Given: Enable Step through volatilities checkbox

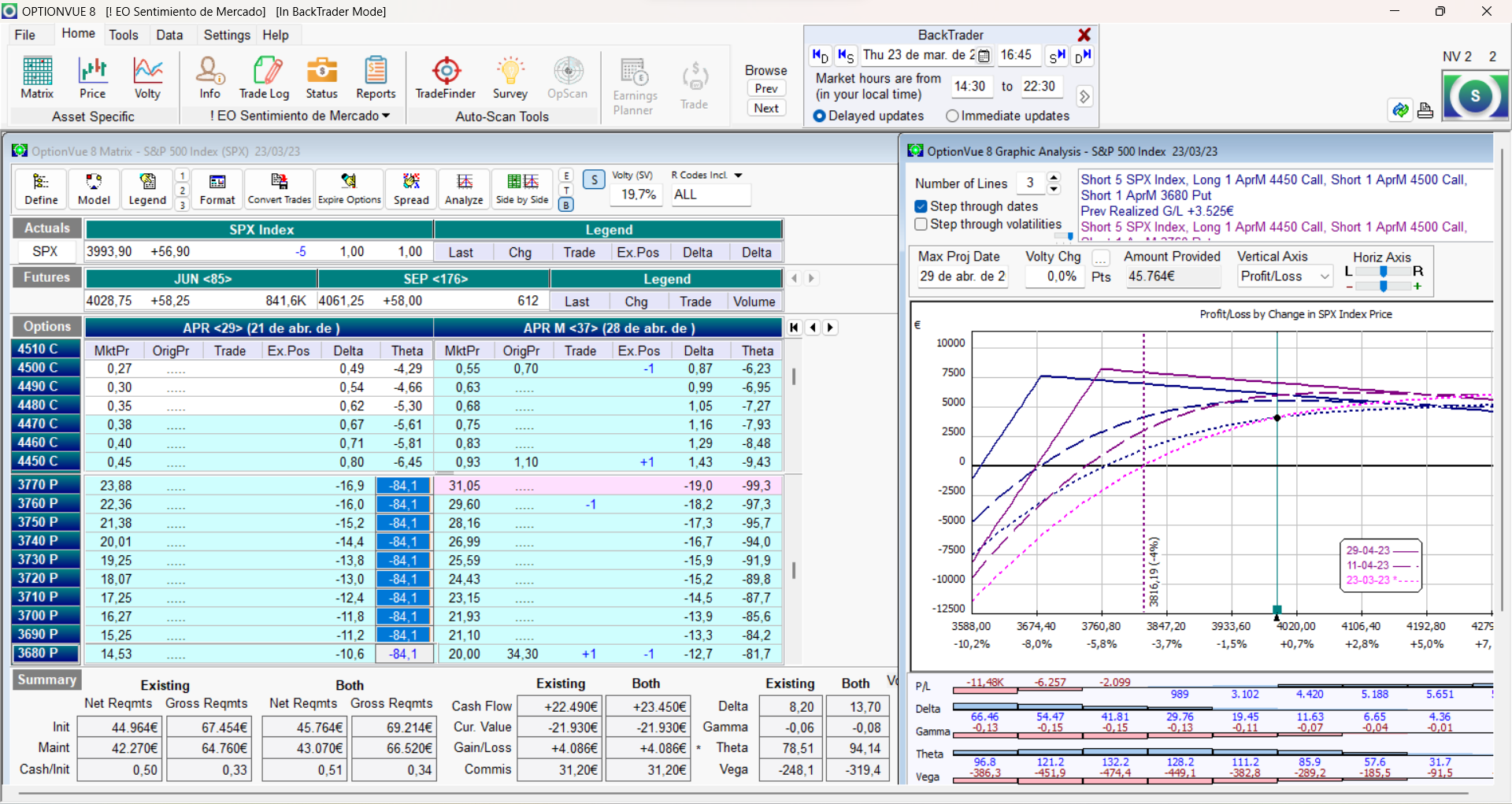Looking at the screenshot, I should click(921, 224).
